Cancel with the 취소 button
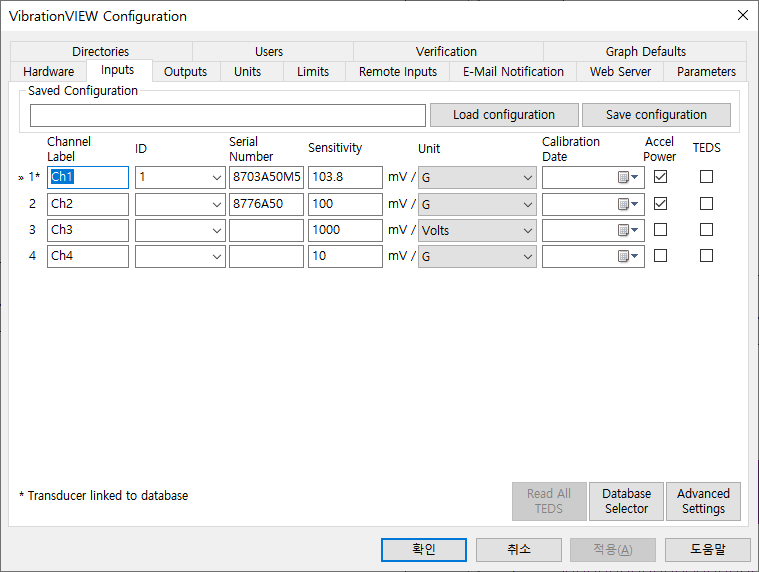Viewport: 759px width, 572px height. coord(518,550)
